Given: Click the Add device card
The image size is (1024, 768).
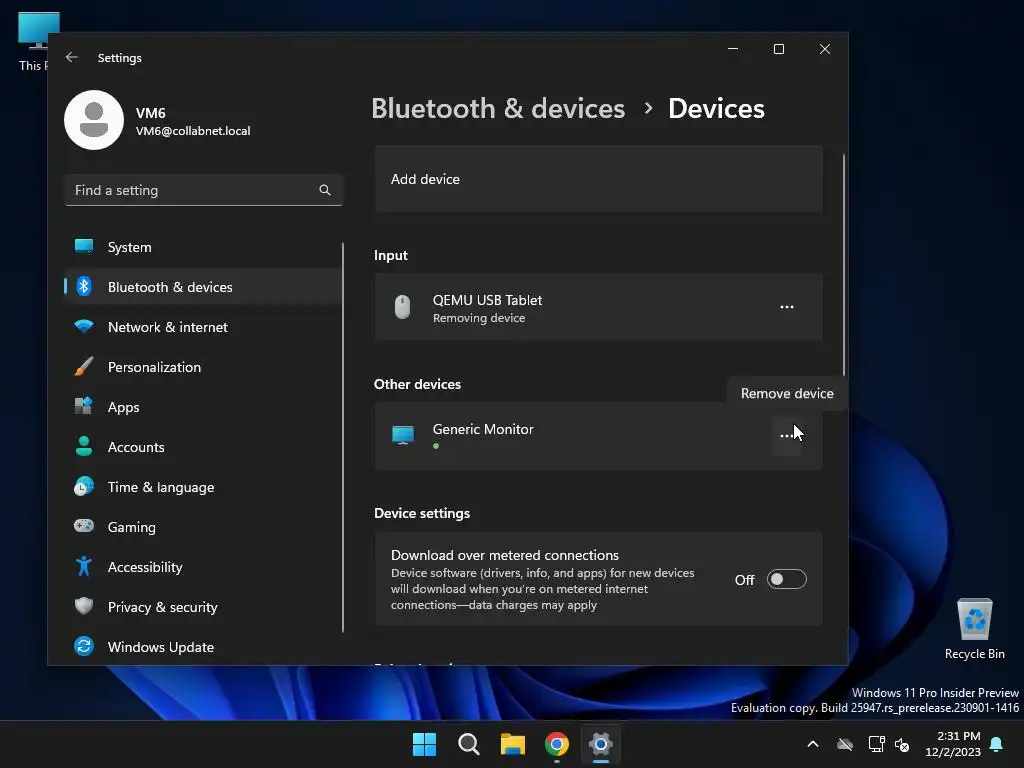Looking at the screenshot, I should click(598, 179).
